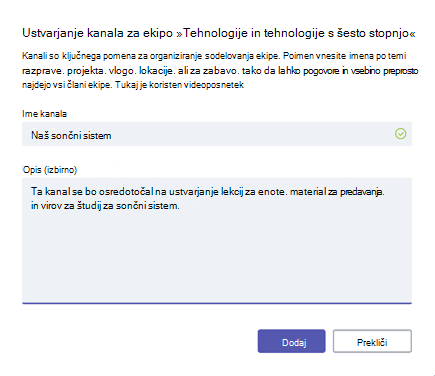Click inside the Opis description text area
435x376 pixels.
pos(217,241)
